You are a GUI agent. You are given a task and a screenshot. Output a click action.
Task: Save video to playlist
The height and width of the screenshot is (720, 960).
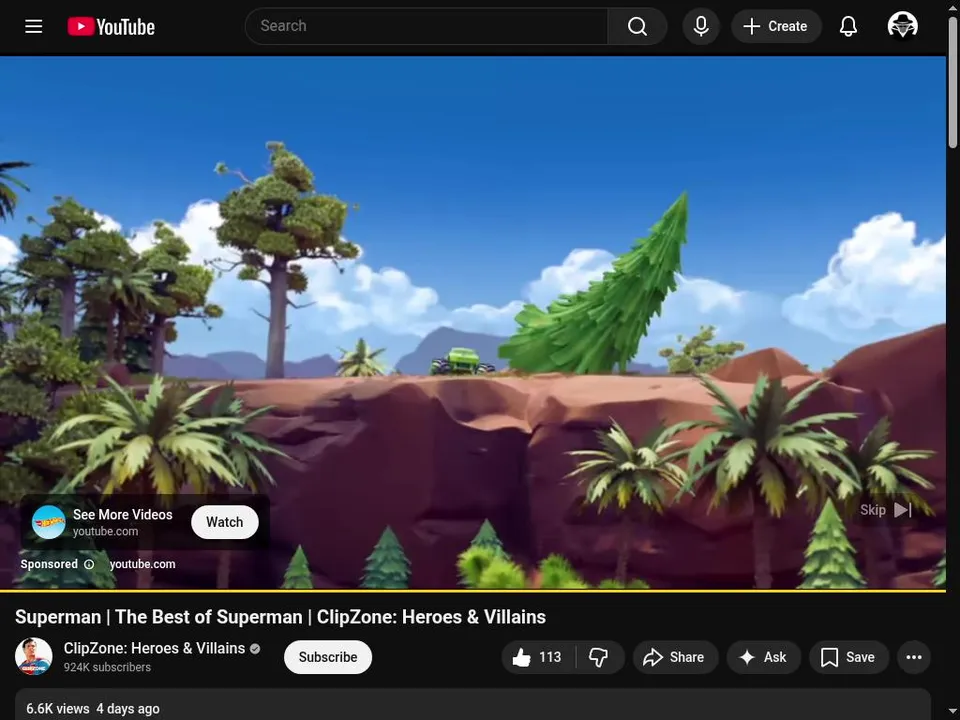click(x=849, y=657)
